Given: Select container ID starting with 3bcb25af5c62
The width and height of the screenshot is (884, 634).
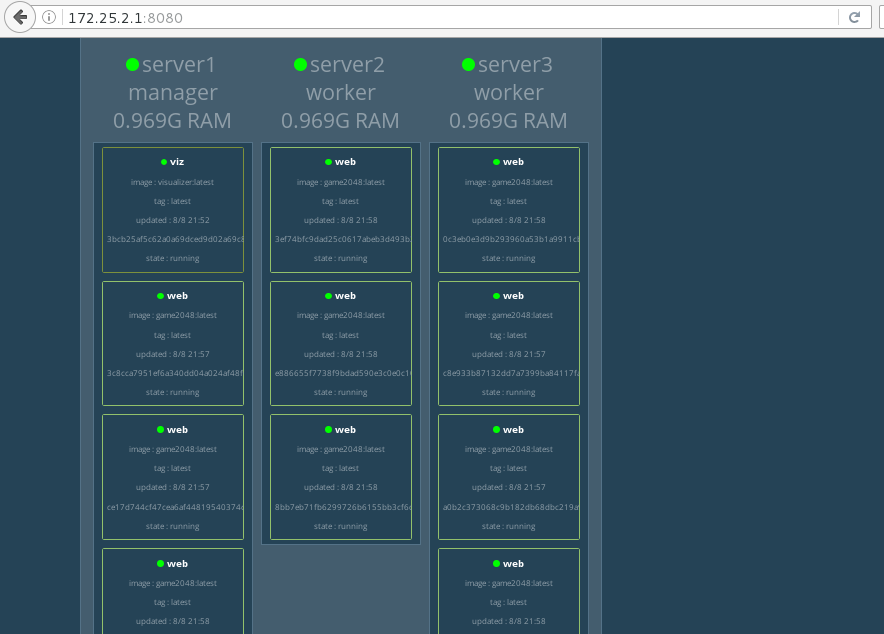Looking at the screenshot, I should pyautogui.click(x=175, y=239).
